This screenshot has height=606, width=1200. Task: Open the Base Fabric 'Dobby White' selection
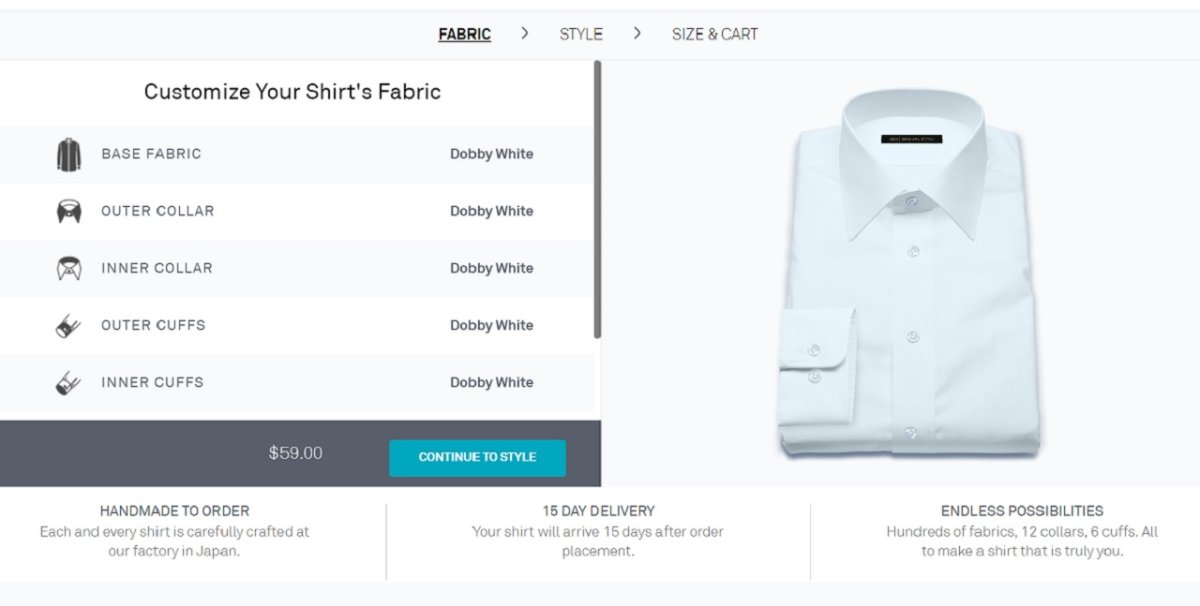tap(491, 154)
